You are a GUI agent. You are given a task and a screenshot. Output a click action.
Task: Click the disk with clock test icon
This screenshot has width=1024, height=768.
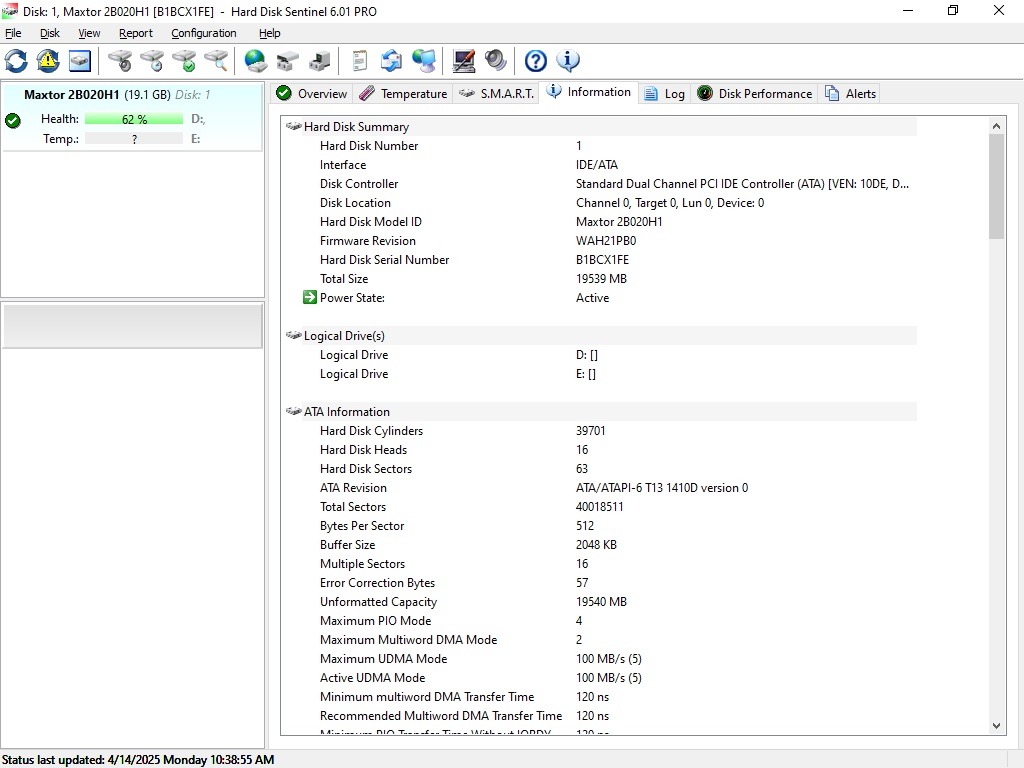[152, 61]
